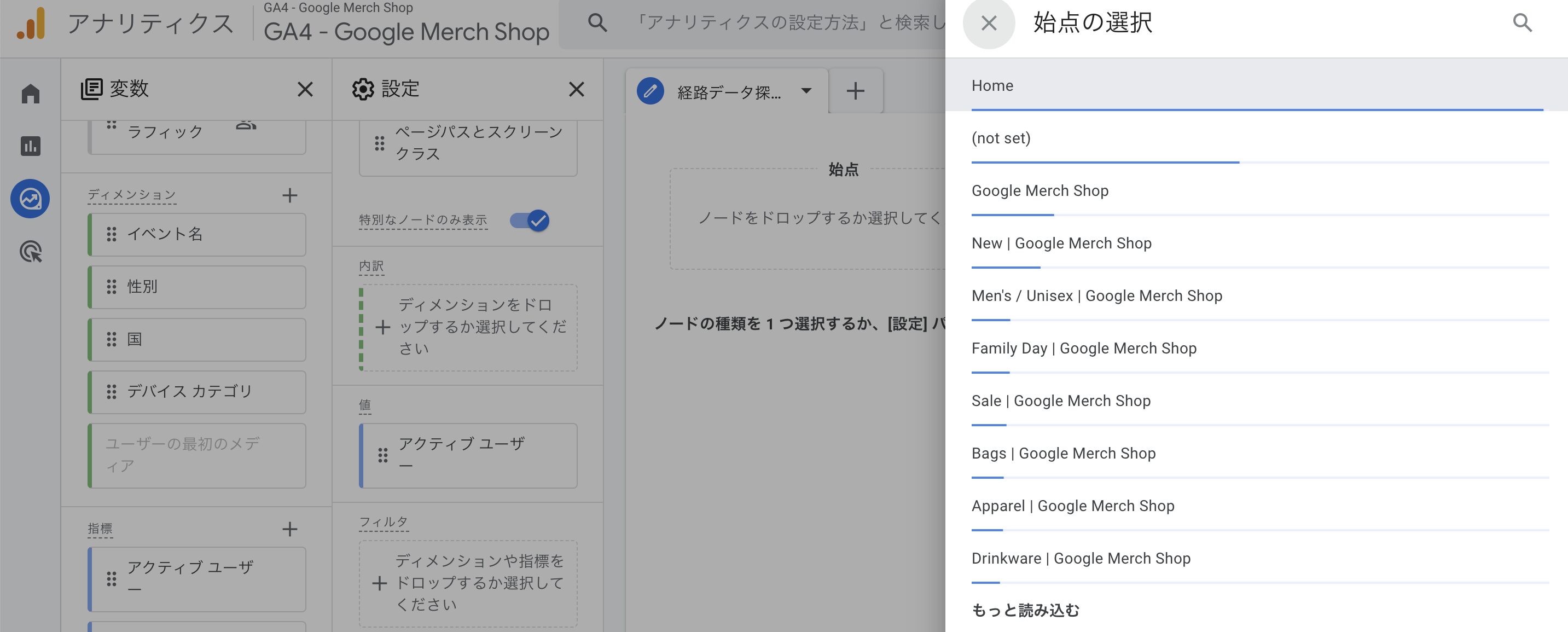Select the 経路データ探... tab
The height and width of the screenshot is (632, 1568).
729,92
